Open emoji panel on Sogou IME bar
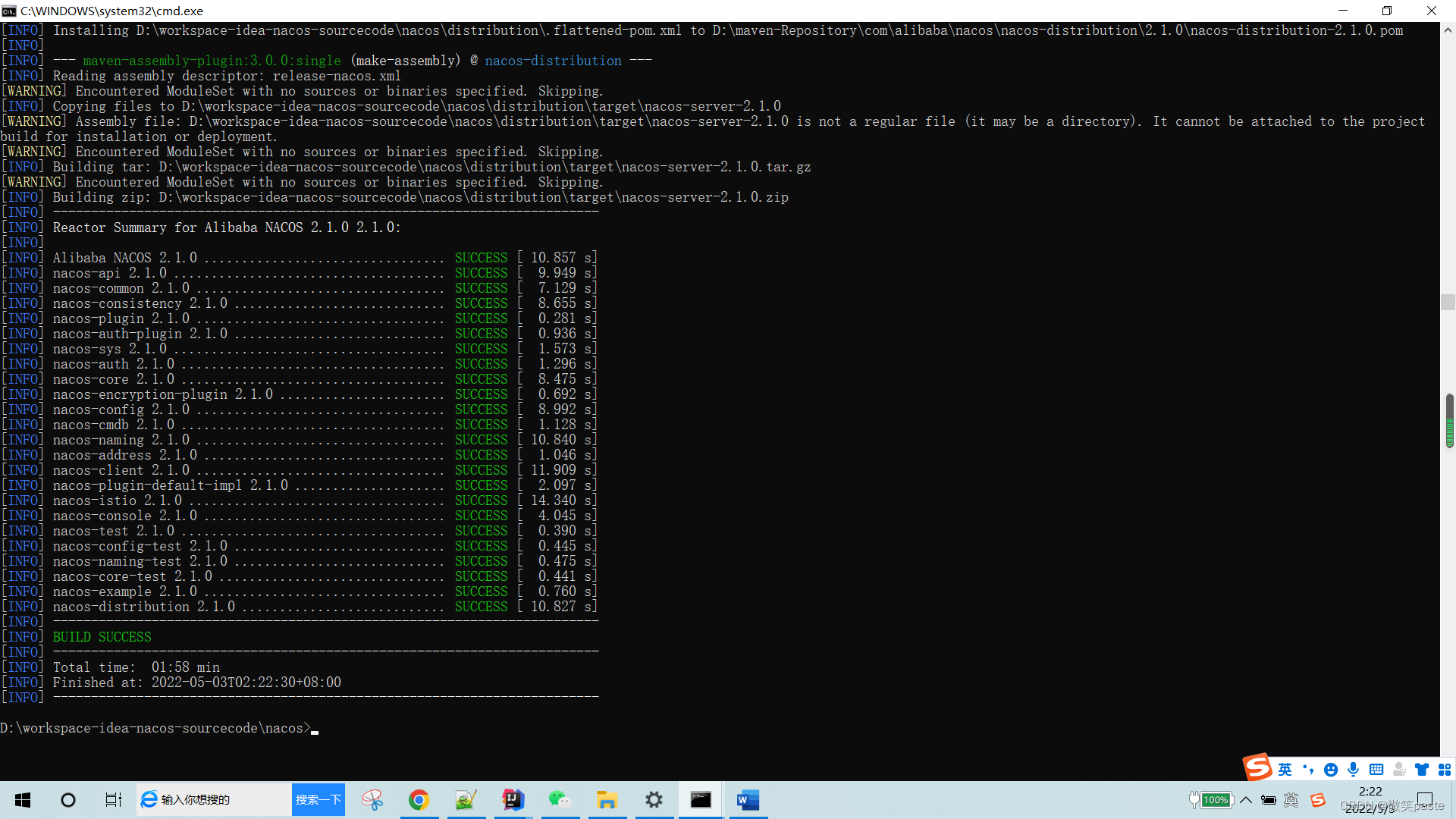This screenshot has width=1456, height=819. 1331,770
